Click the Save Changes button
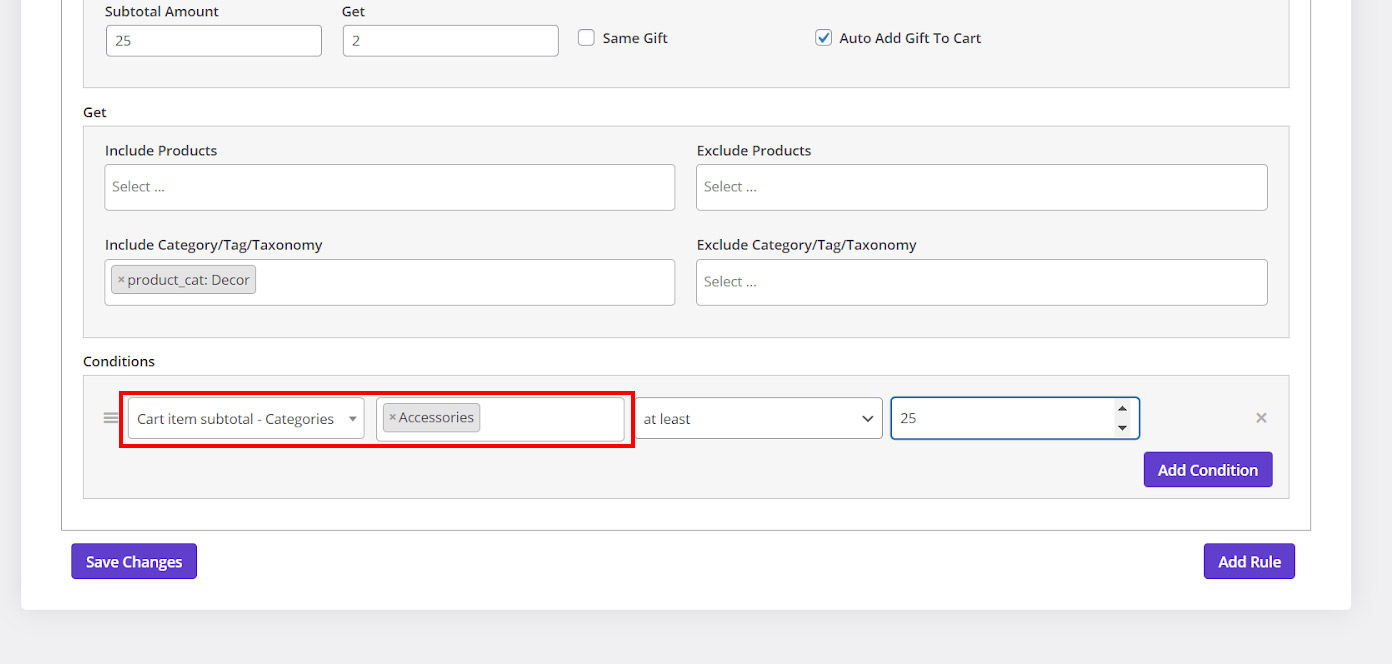Screen dimensions: 1392x664 coord(134,561)
